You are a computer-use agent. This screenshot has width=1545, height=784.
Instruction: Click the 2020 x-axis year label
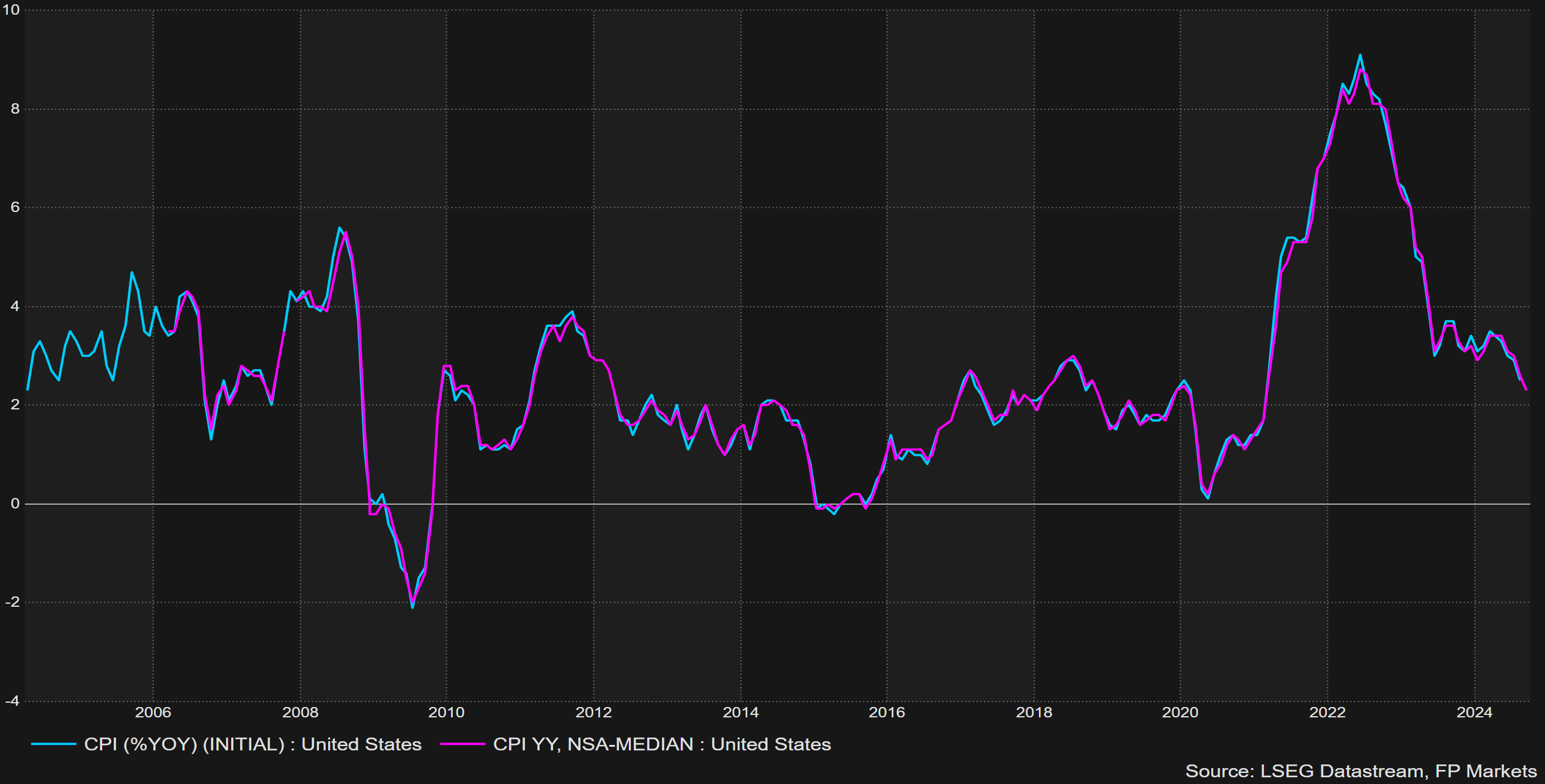click(1180, 713)
